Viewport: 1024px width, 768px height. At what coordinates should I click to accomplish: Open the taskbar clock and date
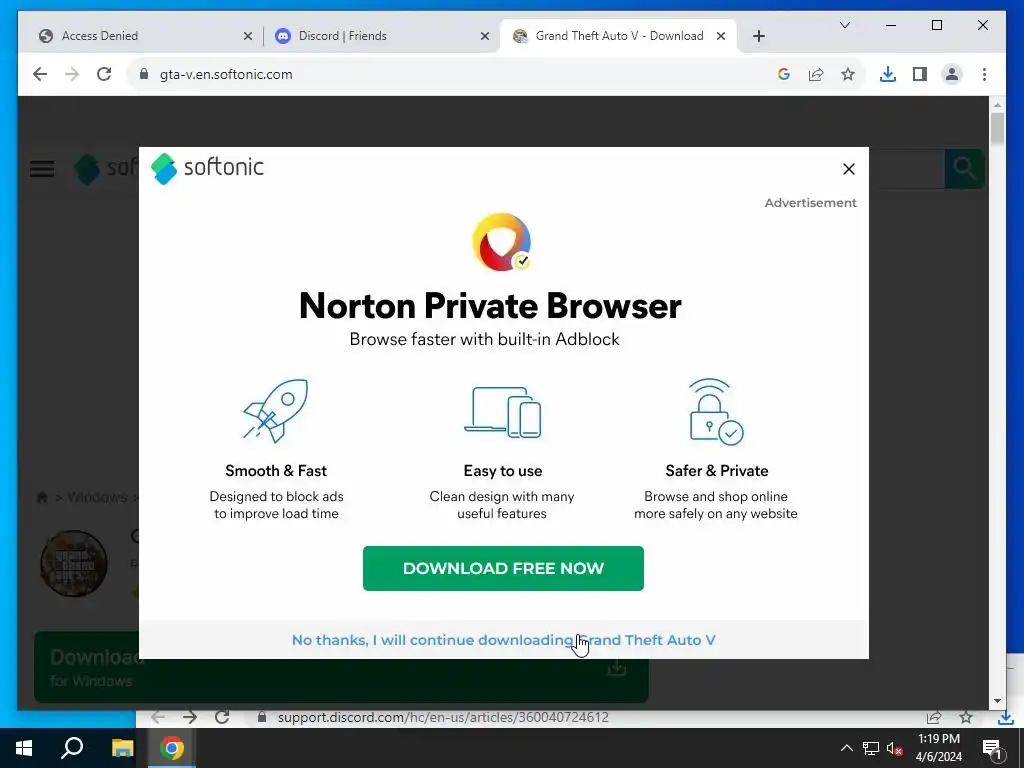(939, 748)
